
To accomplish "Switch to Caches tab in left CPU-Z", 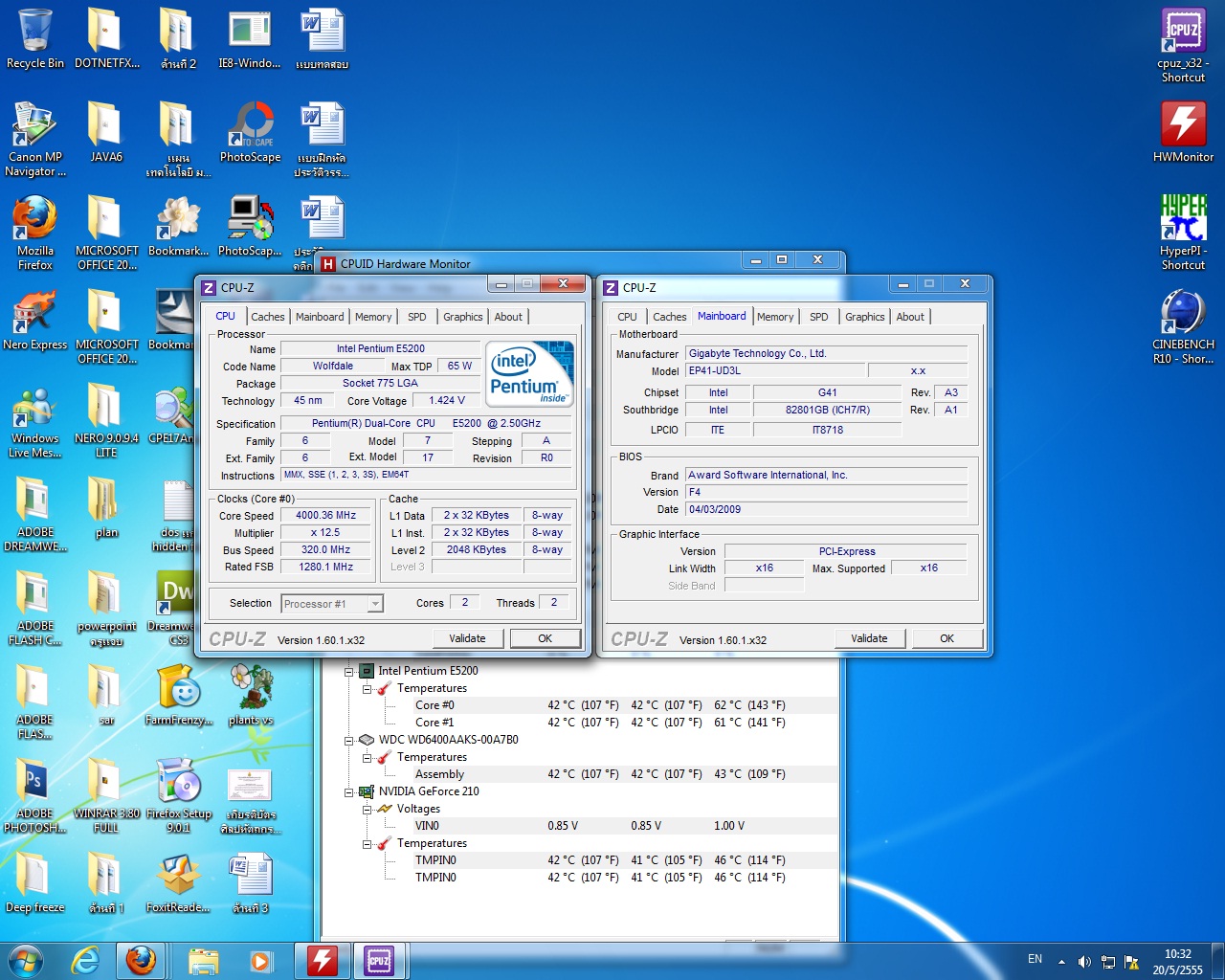I will pyautogui.click(x=268, y=317).
